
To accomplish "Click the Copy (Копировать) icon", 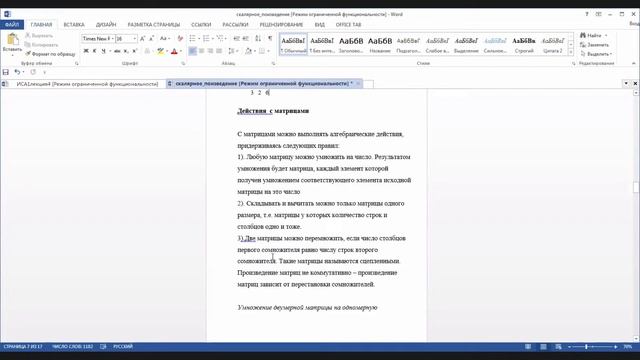I will pos(28,45).
